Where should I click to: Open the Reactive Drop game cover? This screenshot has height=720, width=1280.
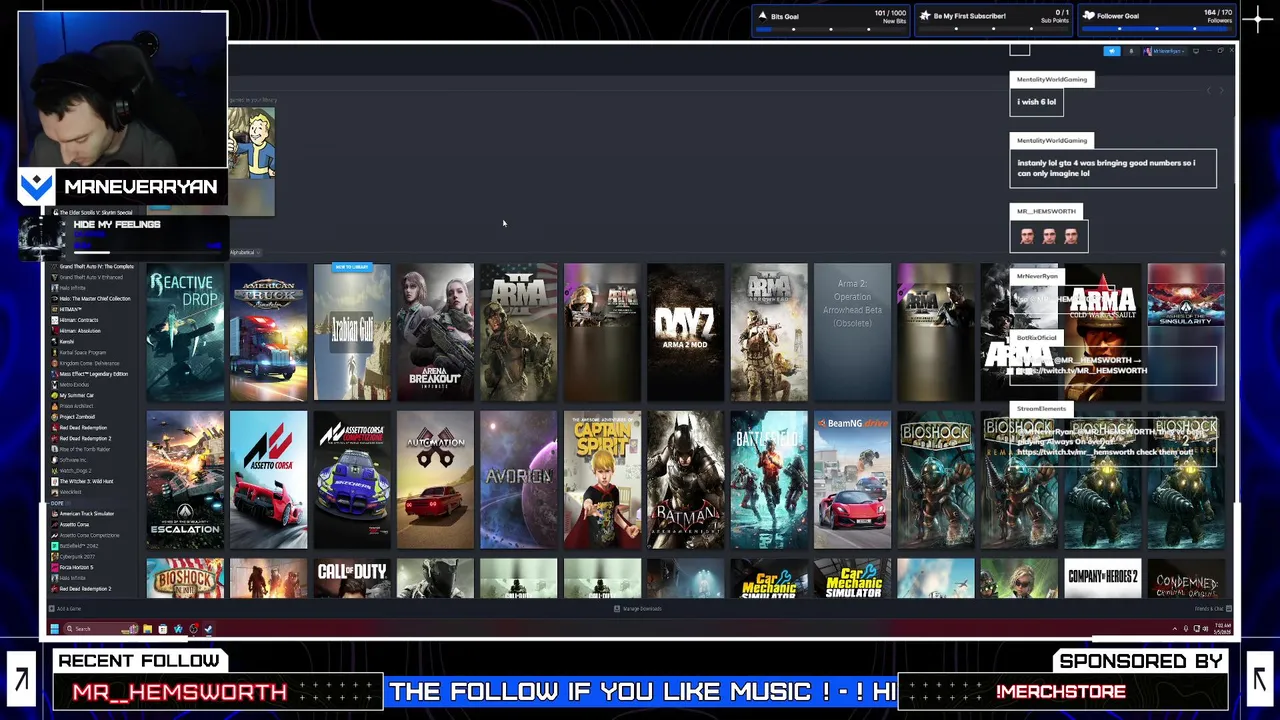(x=185, y=332)
